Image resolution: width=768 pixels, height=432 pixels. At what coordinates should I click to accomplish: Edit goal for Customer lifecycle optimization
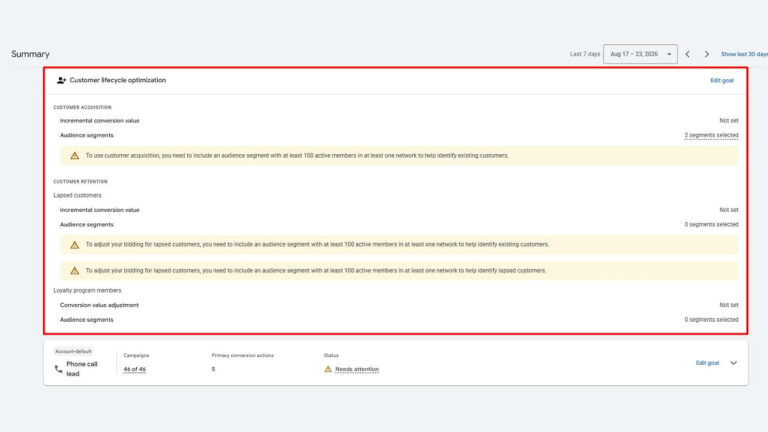click(721, 80)
